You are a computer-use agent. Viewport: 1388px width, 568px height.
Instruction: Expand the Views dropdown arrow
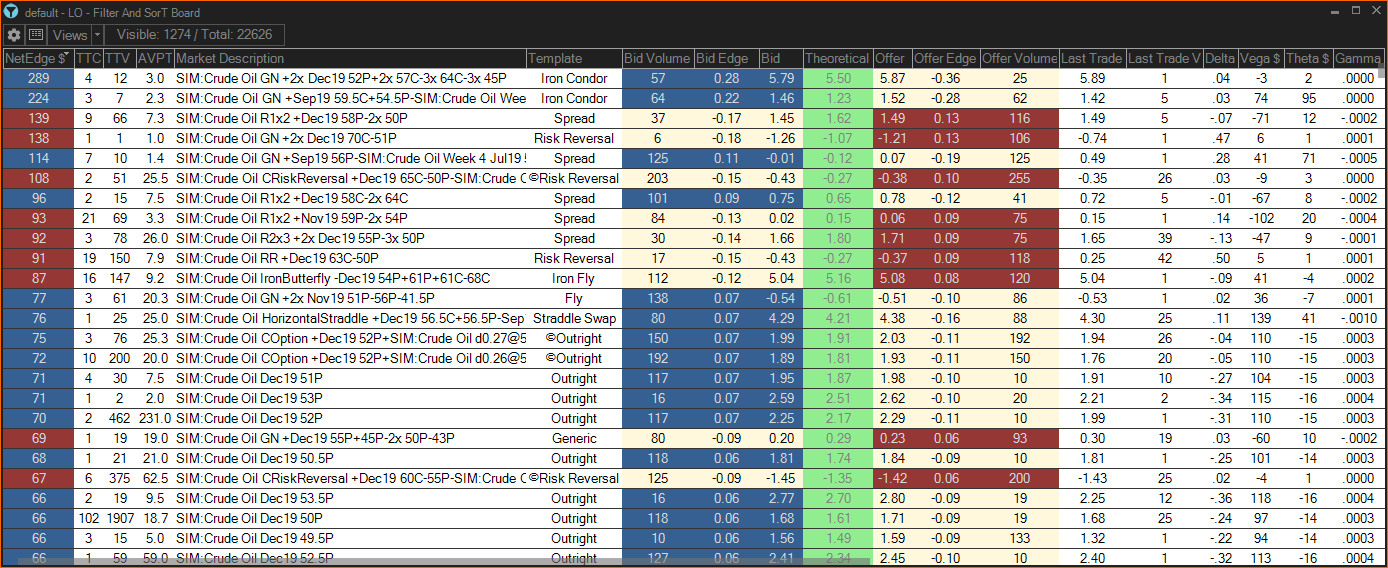pos(97,35)
